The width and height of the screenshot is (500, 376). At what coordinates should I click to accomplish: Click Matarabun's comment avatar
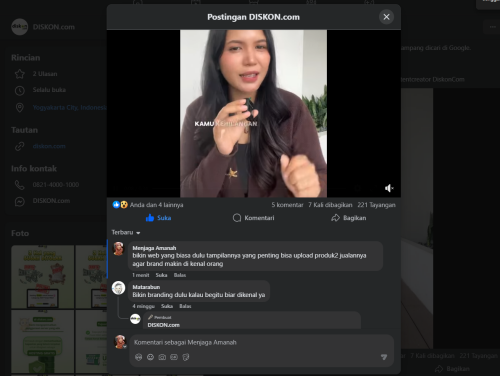click(x=118, y=288)
